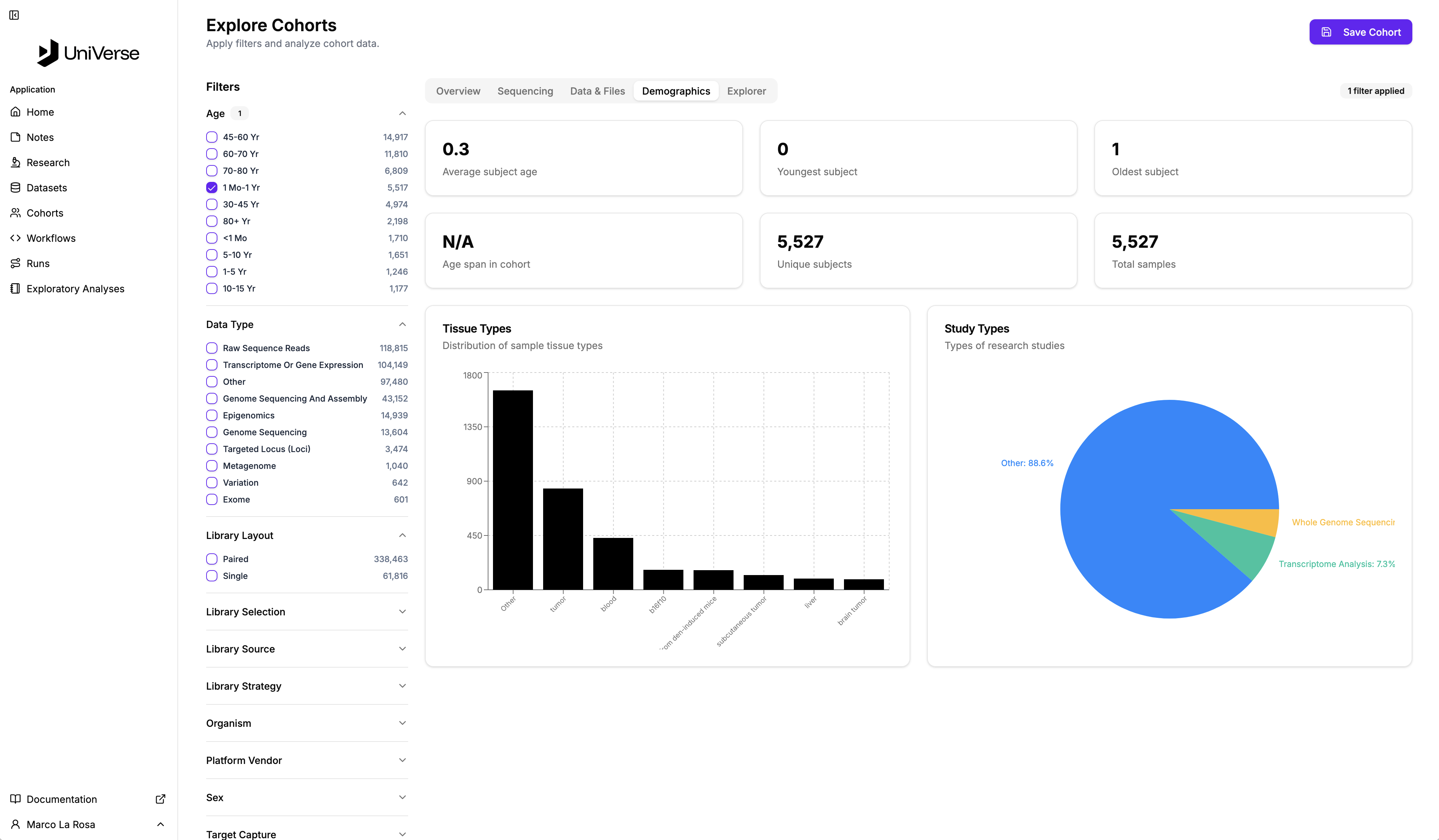Open Research via the microscope icon
The height and width of the screenshot is (840, 1439).
15,163
